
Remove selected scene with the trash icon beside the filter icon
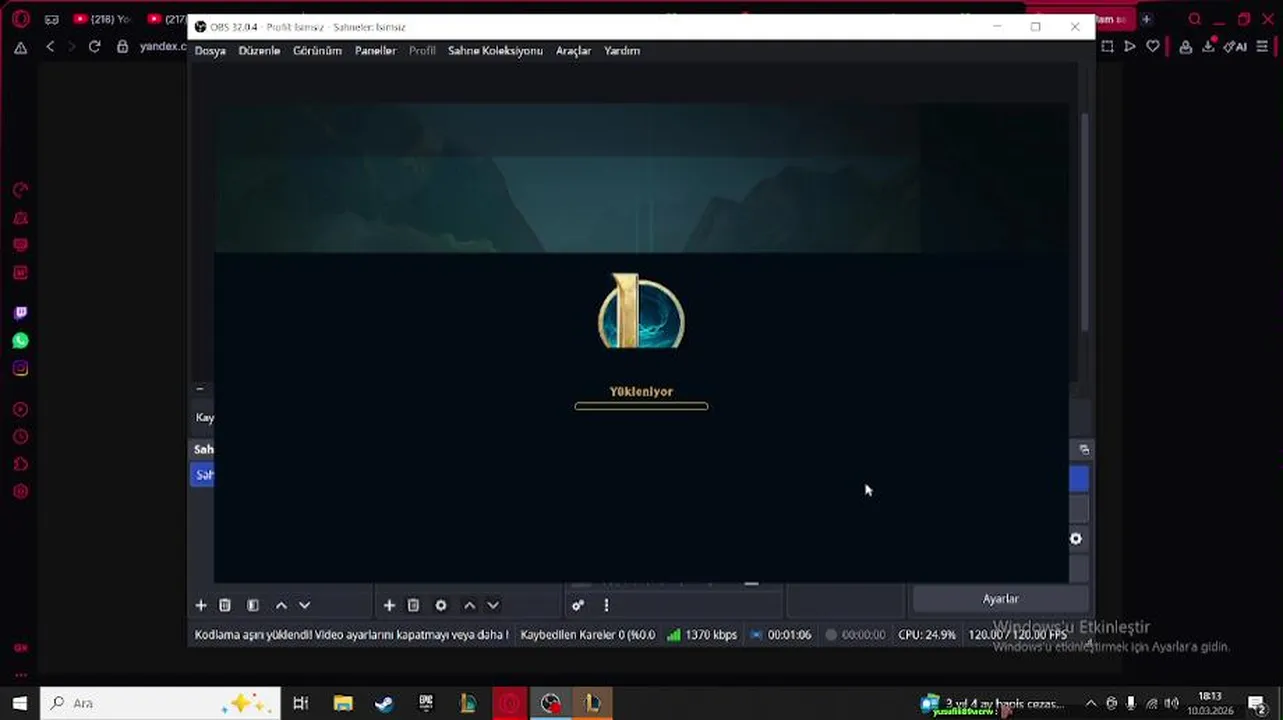tap(225, 605)
